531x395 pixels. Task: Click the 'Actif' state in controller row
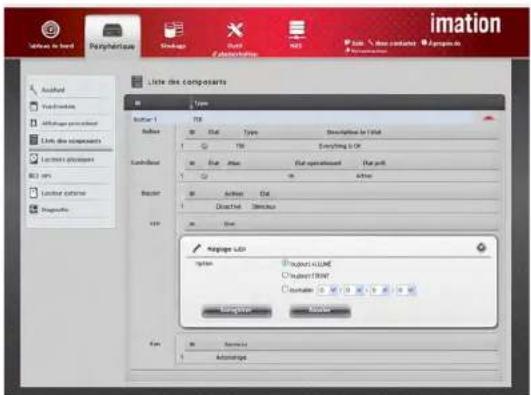point(364,176)
